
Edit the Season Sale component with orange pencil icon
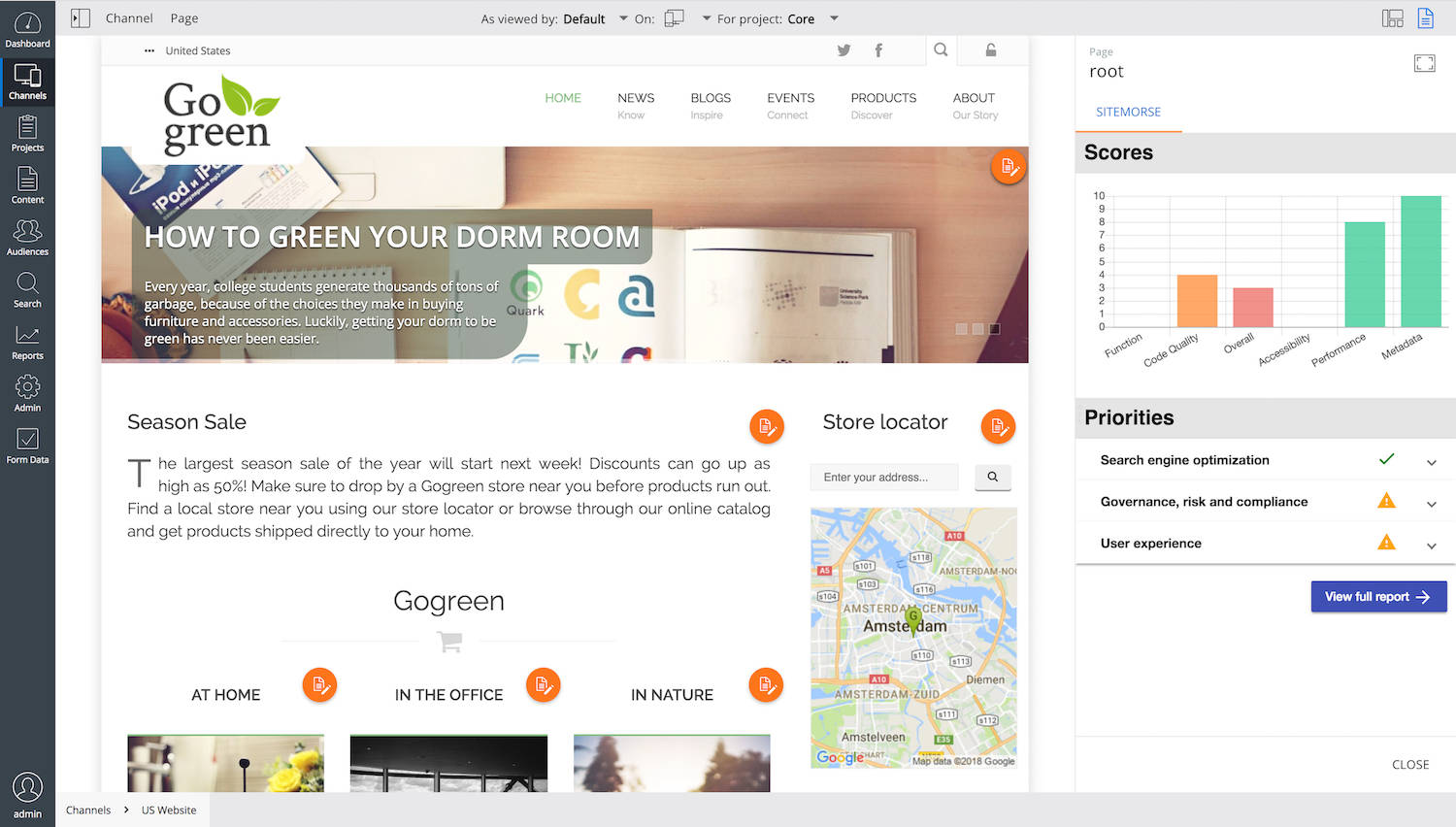click(766, 425)
